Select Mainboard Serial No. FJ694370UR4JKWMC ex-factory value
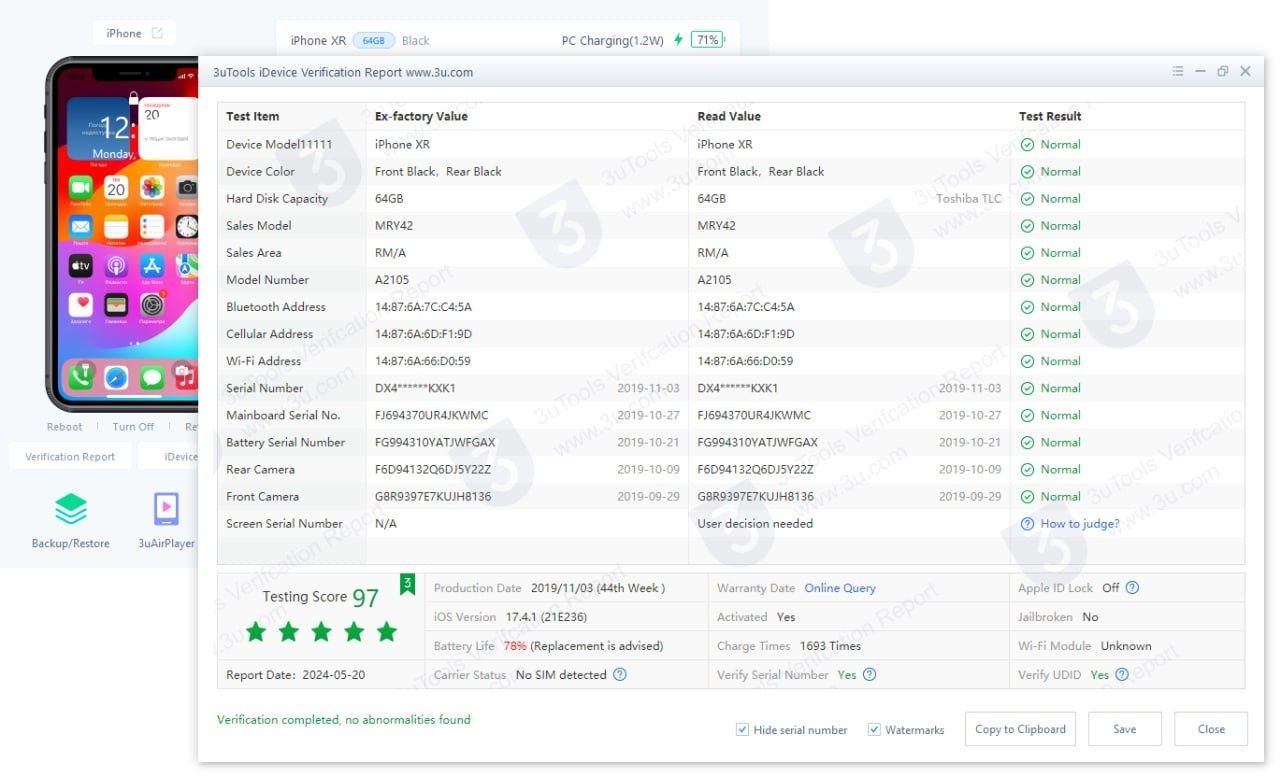Image resolution: width=1280 pixels, height=777 pixels. coord(432,416)
